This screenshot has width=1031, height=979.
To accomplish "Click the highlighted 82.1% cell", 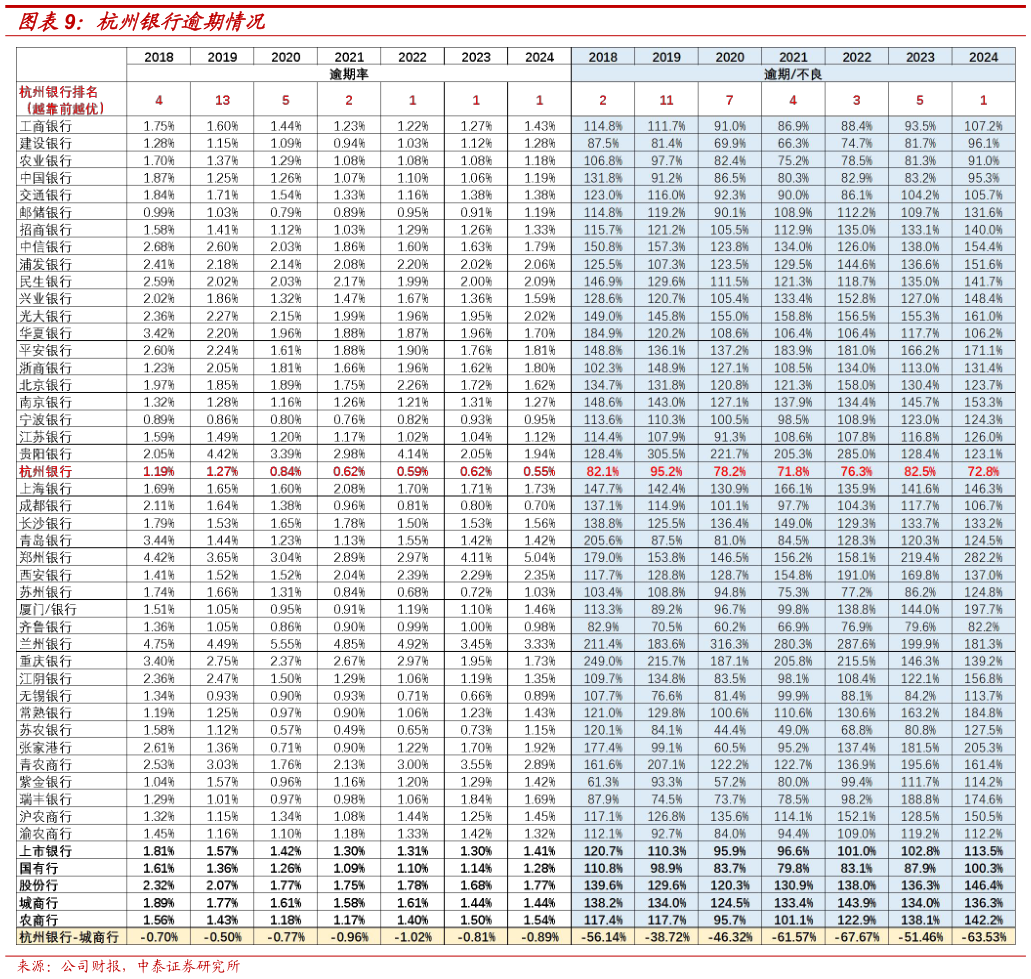I will coord(603,471).
